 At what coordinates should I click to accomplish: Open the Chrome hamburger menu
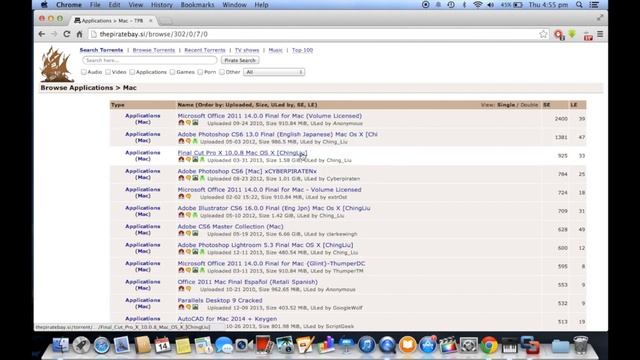600,34
